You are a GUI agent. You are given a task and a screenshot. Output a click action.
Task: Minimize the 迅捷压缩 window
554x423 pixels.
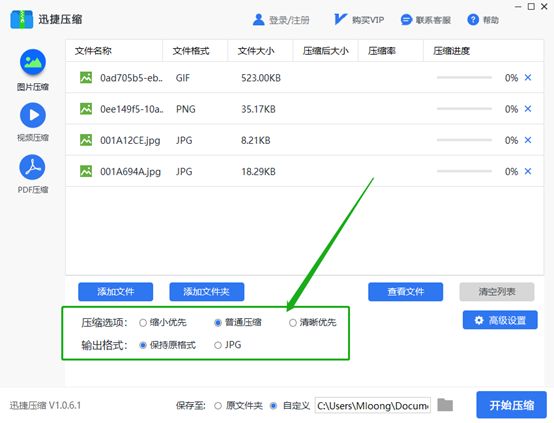[518, 6]
